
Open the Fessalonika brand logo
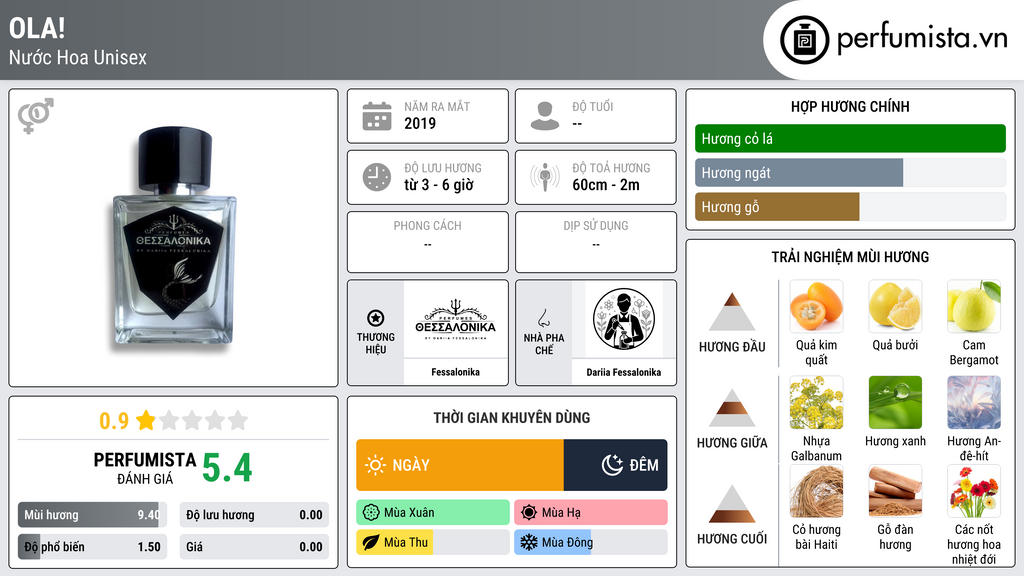456,319
